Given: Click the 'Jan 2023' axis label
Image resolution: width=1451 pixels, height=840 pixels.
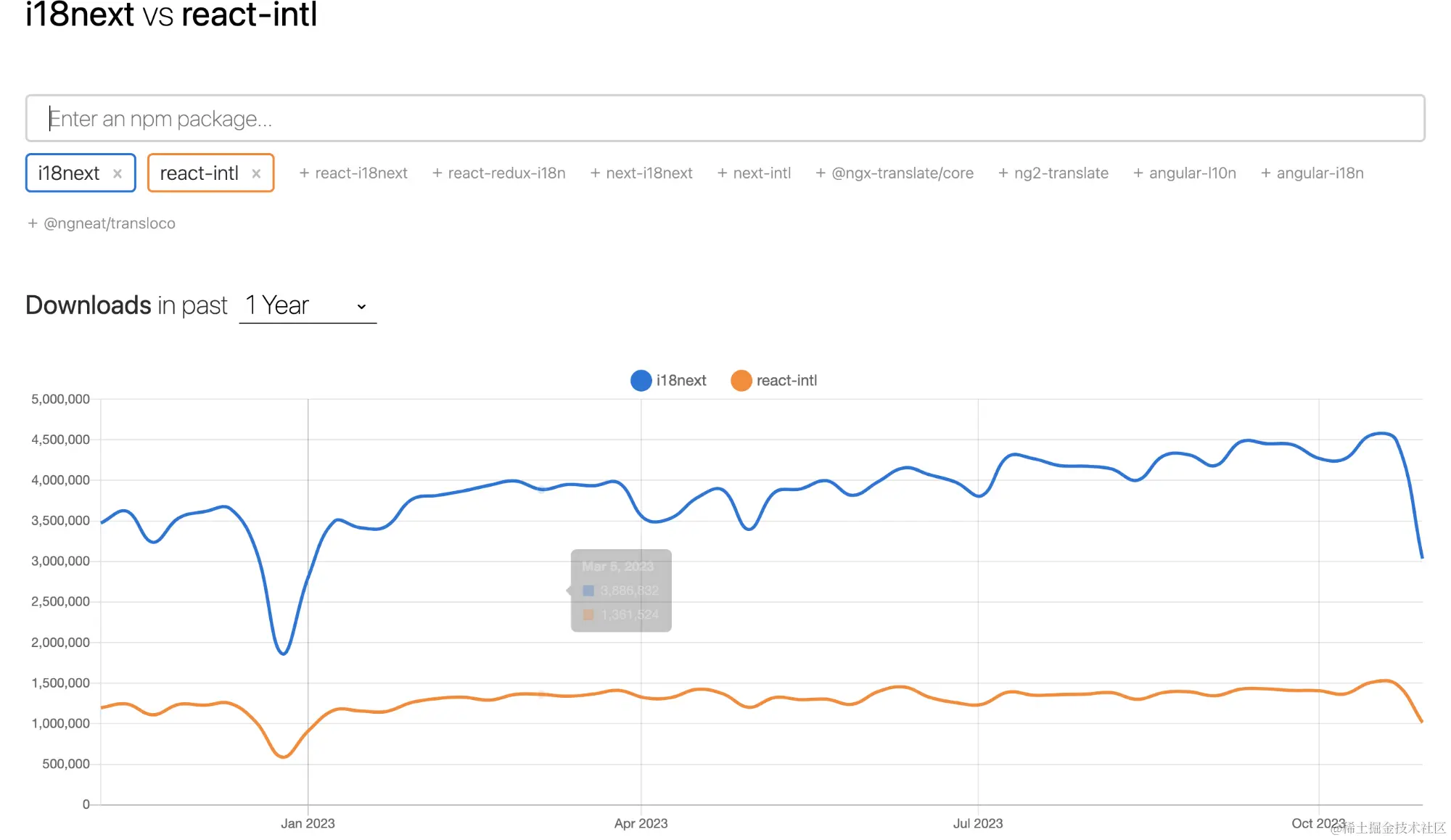Looking at the screenshot, I should pos(308,823).
